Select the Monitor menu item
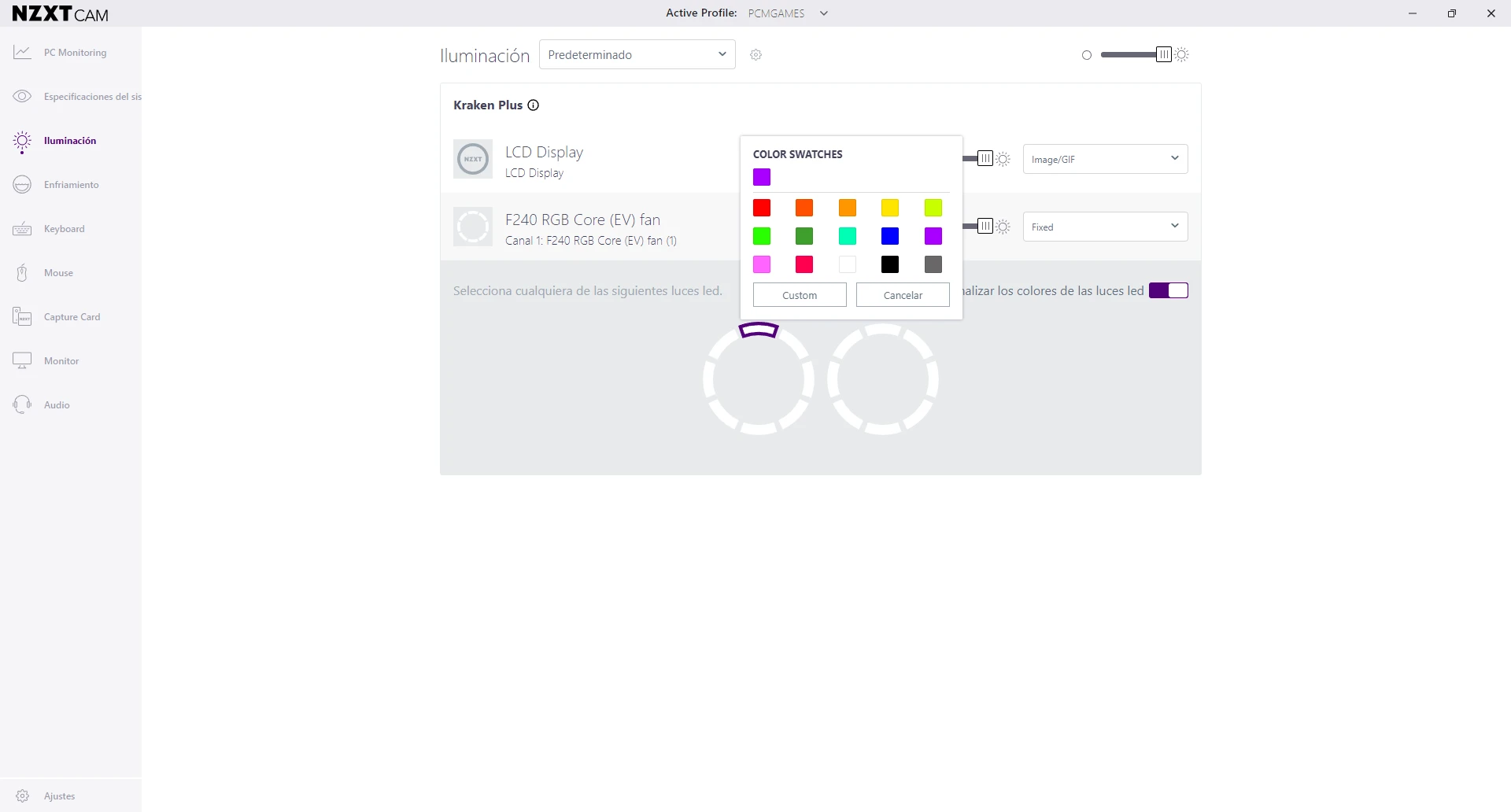This screenshot has height=812, width=1511. pyautogui.click(x=61, y=360)
